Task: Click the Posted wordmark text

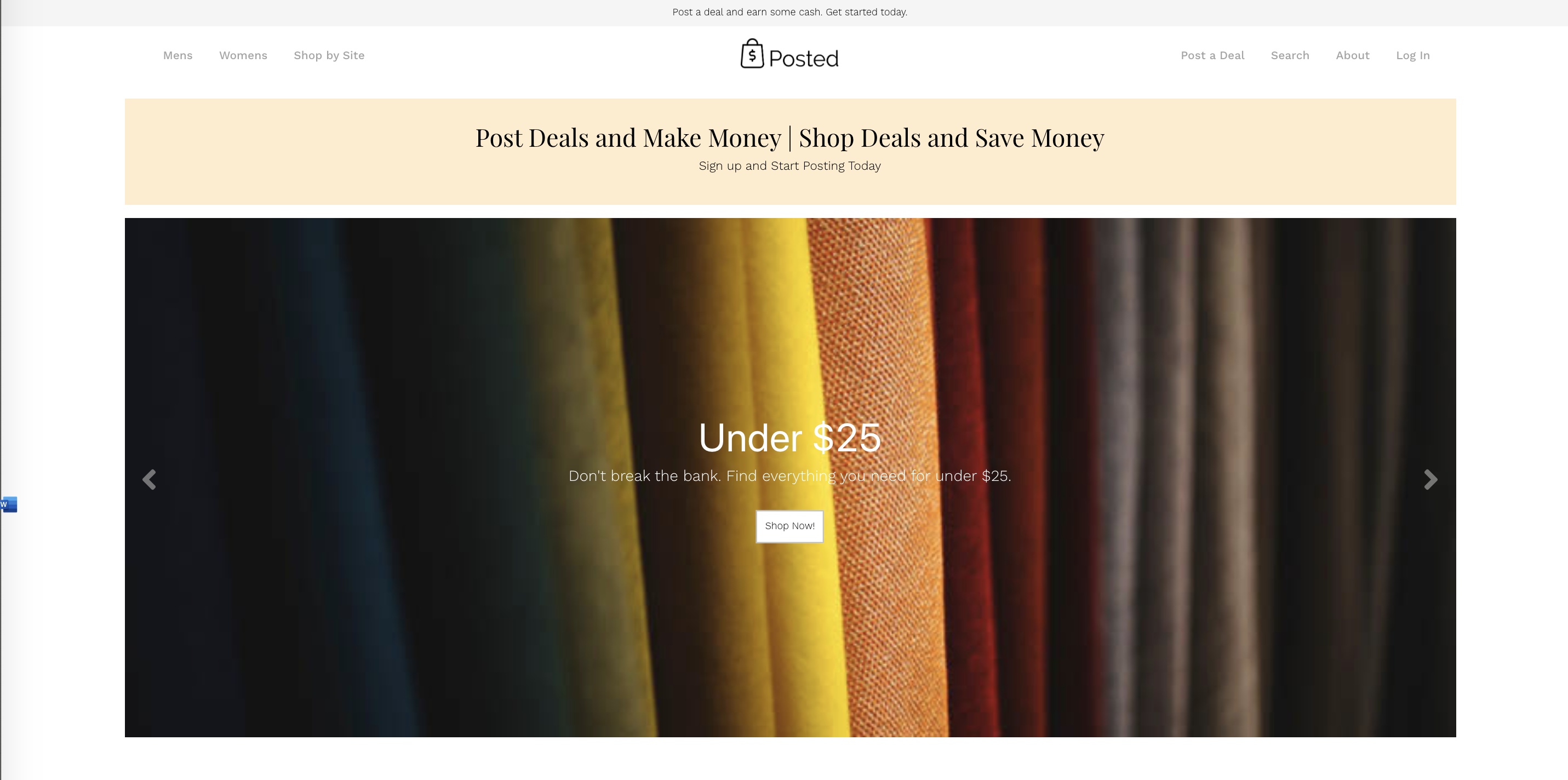Action: 804,59
